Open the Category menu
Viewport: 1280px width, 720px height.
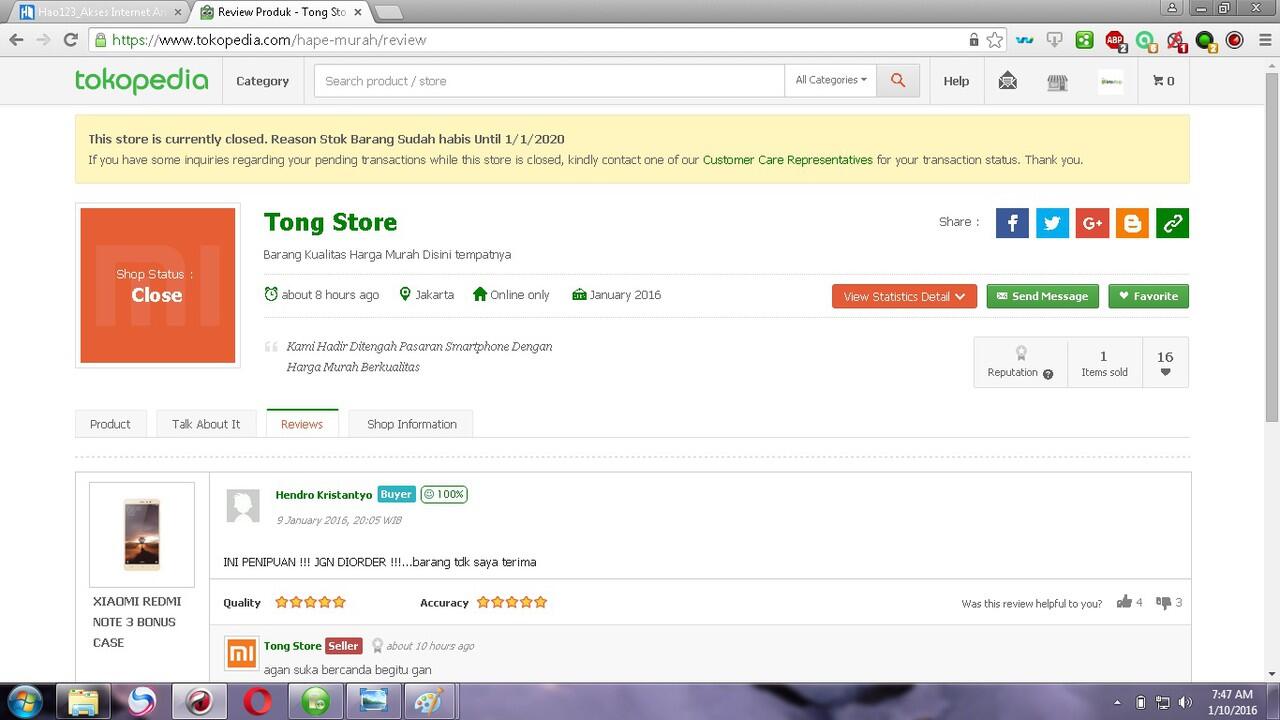262,81
